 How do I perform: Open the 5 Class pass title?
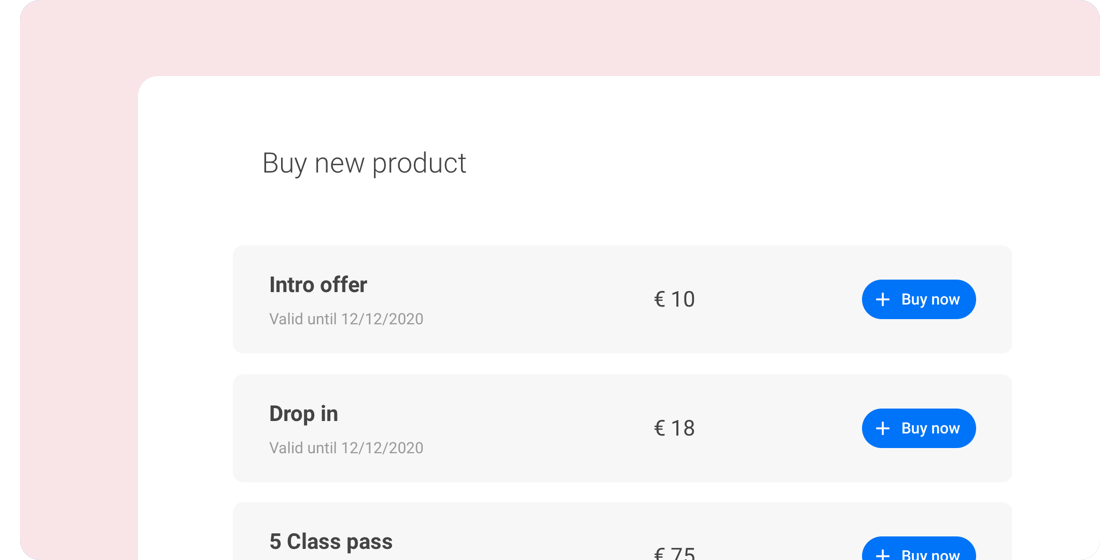pos(331,542)
